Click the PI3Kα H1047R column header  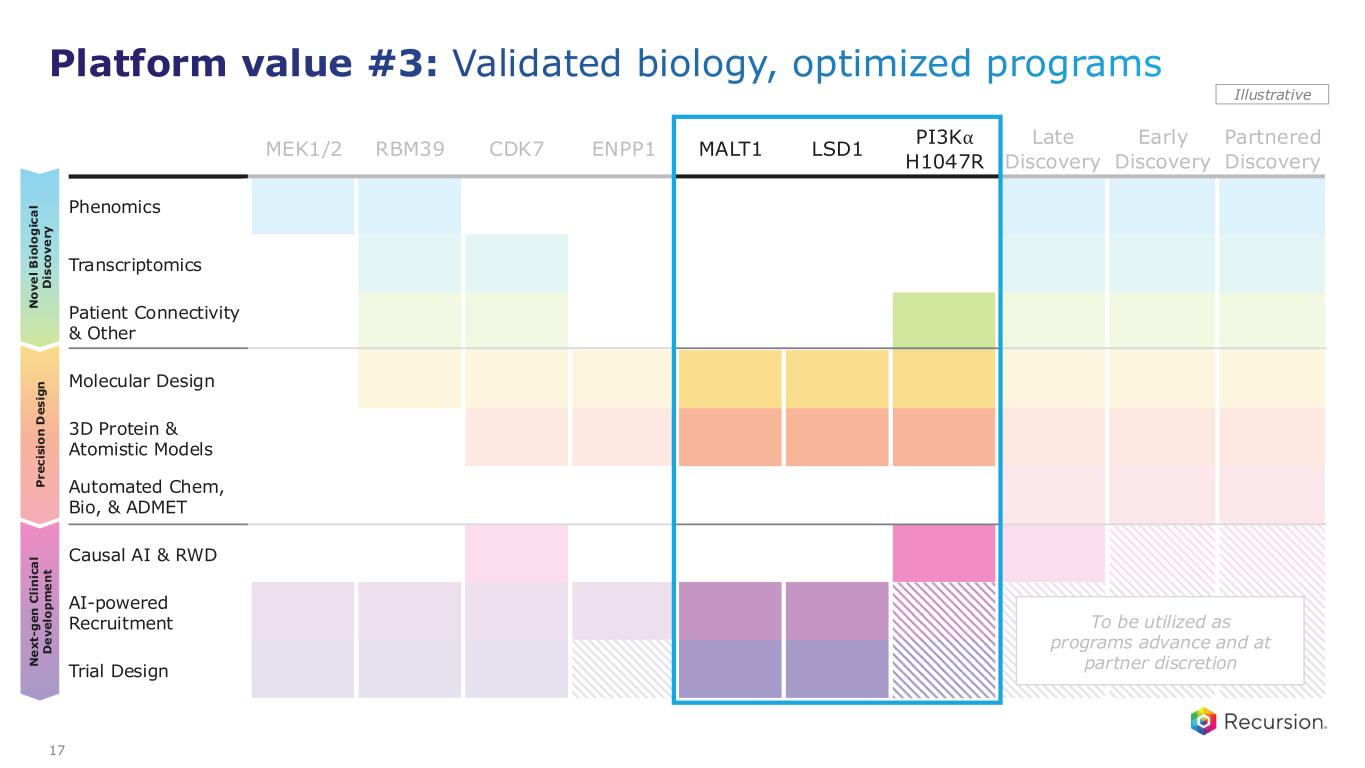tap(943, 149)
